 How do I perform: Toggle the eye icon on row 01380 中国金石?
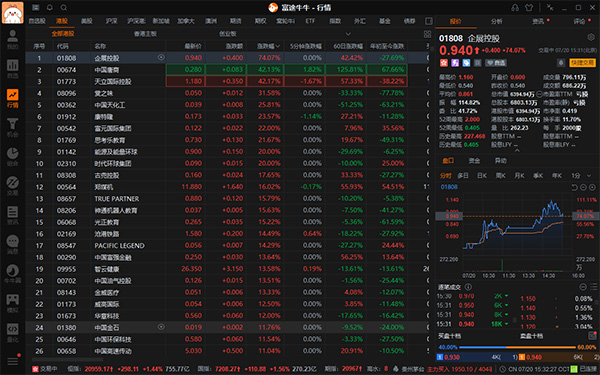[161, 327]
